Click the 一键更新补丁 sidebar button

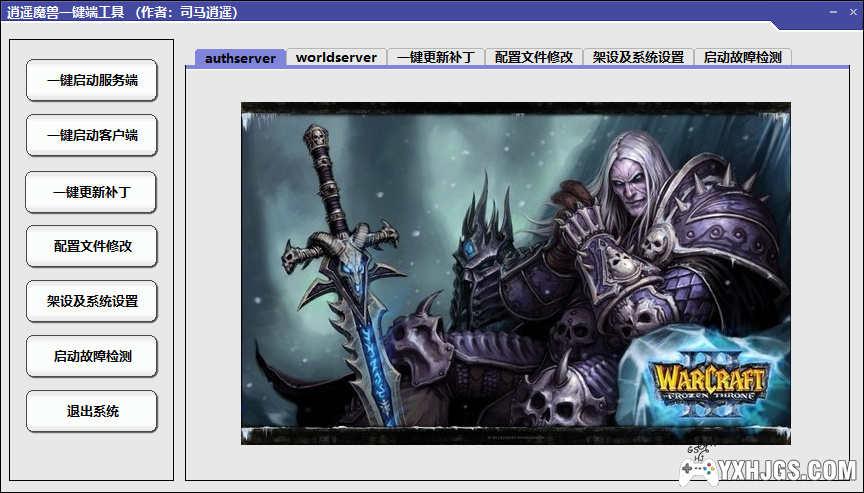point(92,192)
